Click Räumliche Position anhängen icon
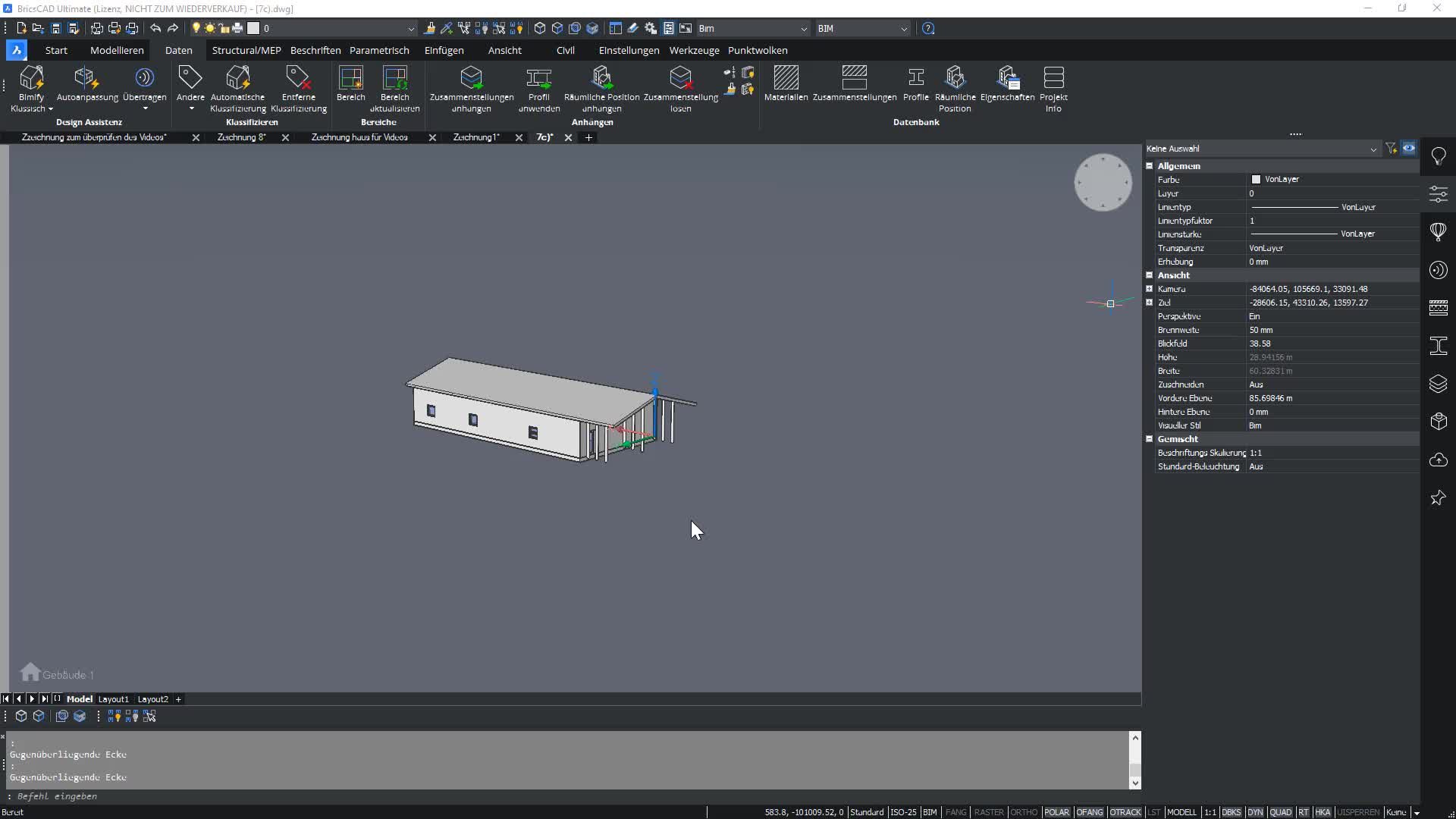The height and width of the screenshot is (819, 1456). [601, 77]
